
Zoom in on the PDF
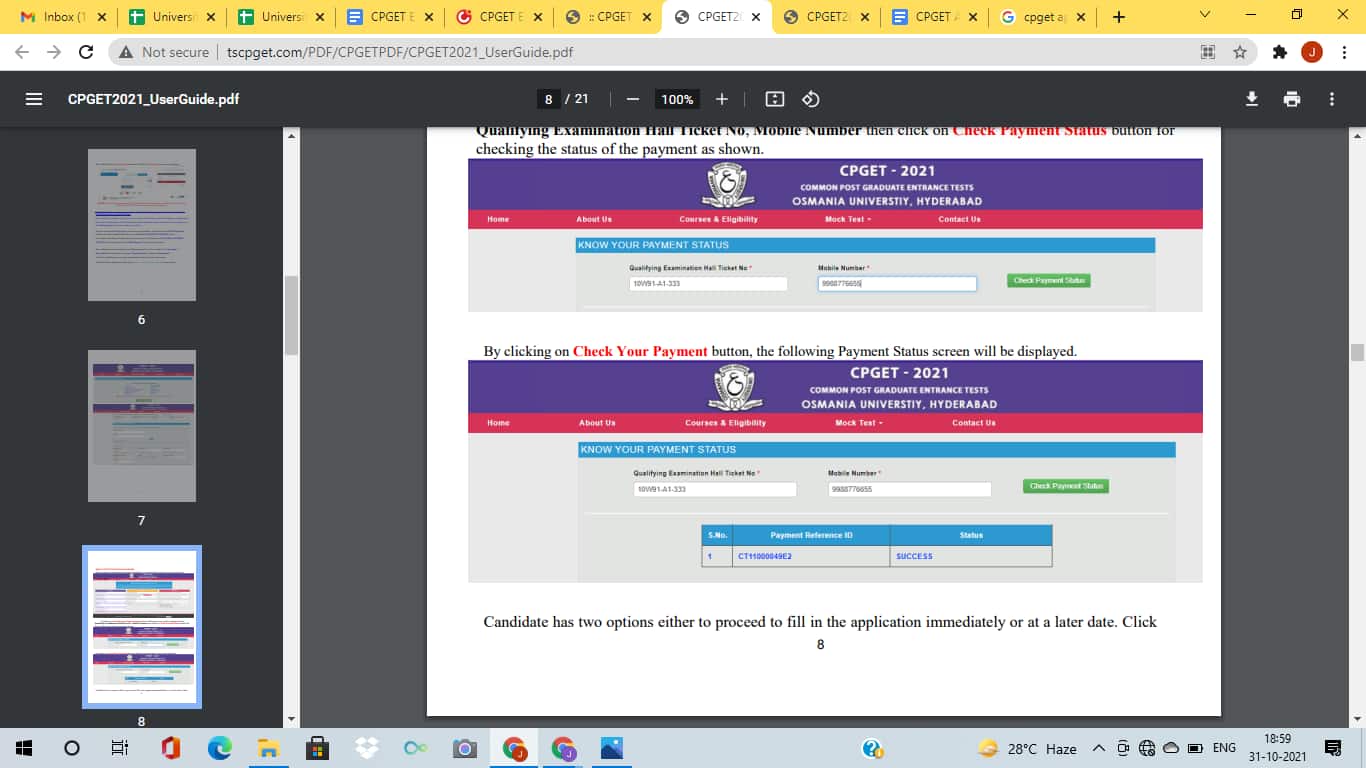[722, 99]
